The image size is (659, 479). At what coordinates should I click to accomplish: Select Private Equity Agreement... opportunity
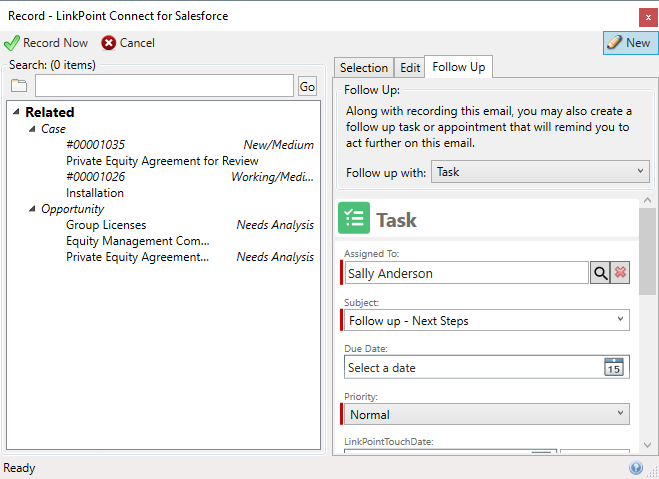pyautogui.click(x=137, y=257)
